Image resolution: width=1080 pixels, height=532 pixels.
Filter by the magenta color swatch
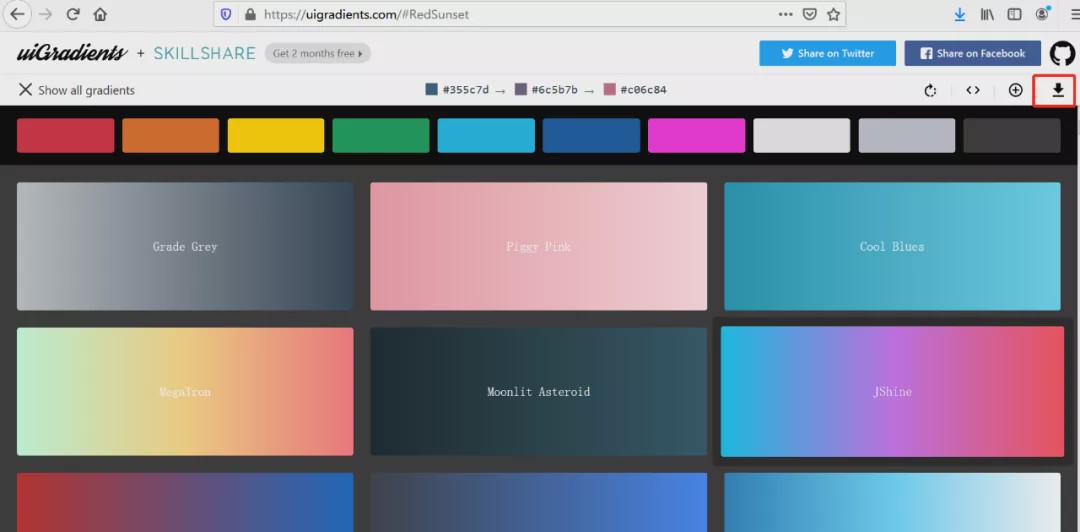click(696, 135)
